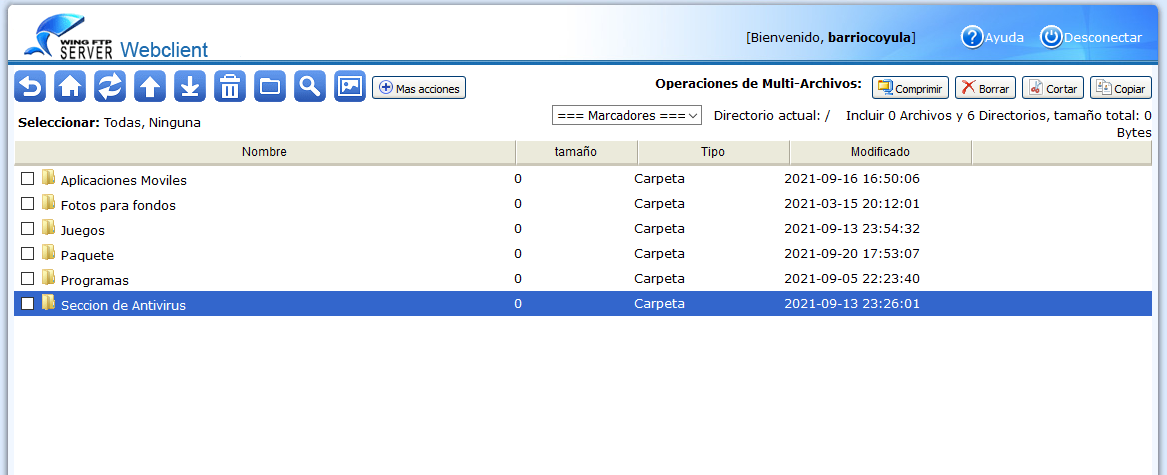1167x475 pixels.
Task: Open the Mas acciones menu
Action: 419,88
